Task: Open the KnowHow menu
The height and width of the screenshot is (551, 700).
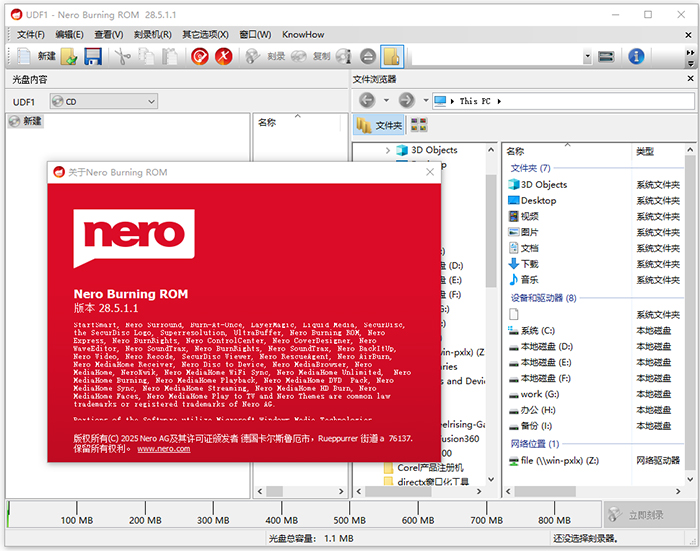Action: (x=303, y=34)
